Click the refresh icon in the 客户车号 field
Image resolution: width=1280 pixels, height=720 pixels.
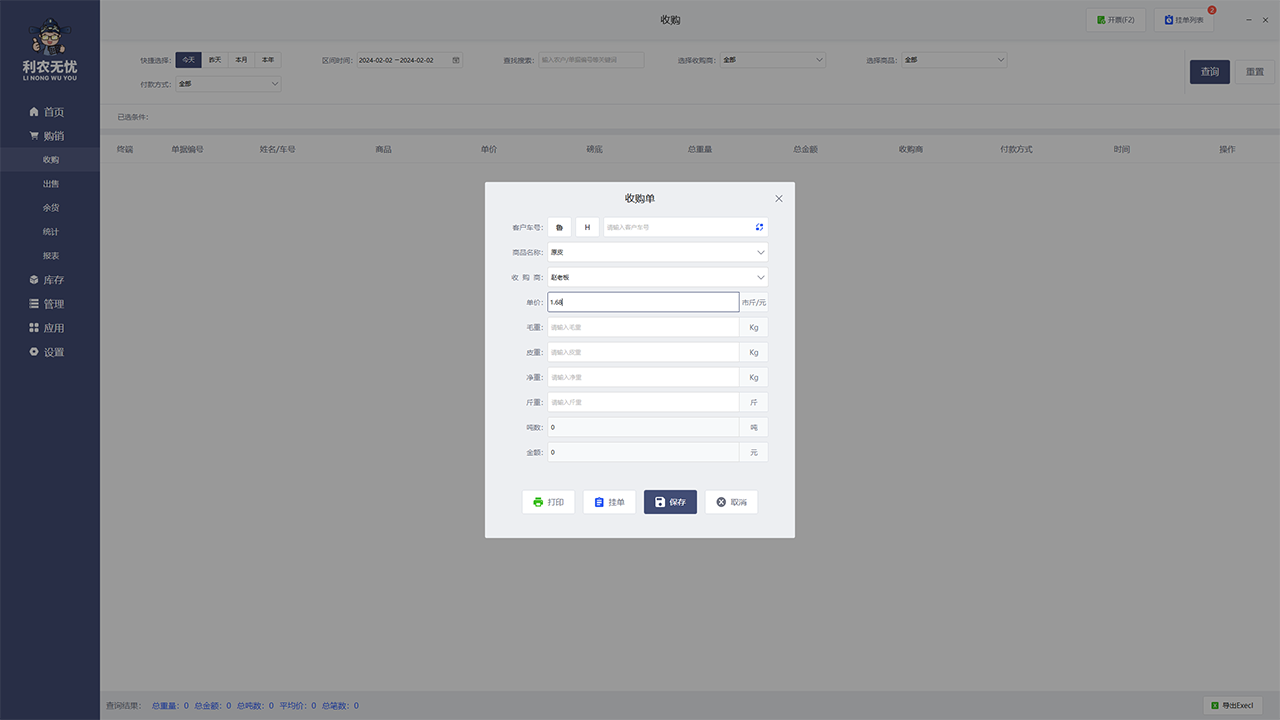(x=759, y=228)
